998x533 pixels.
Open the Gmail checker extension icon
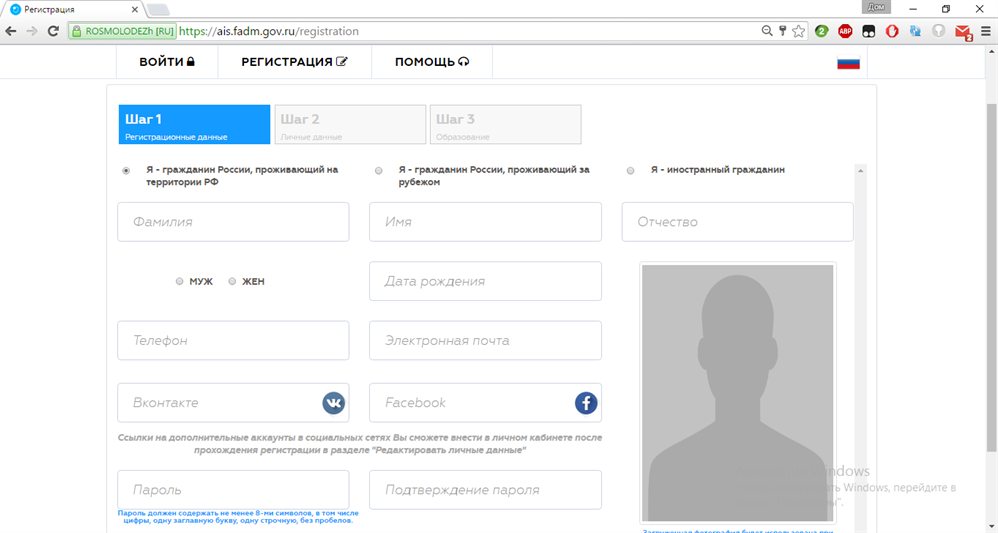pyautogui.click(x=964, y=32)
